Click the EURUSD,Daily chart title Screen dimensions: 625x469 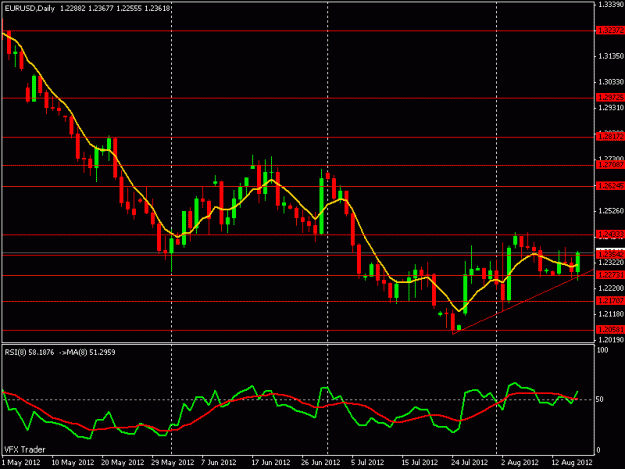click(29, 8)
